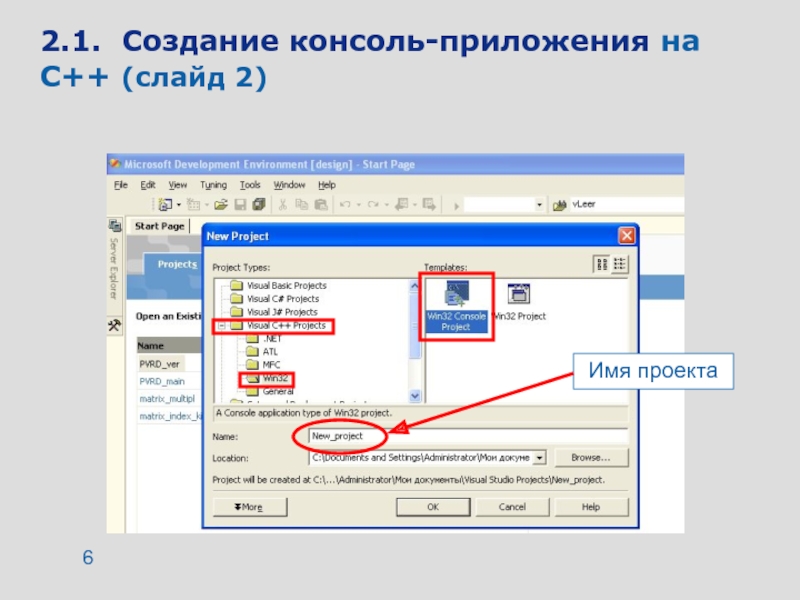Click the New Project toolbar icon
800x600 pixels.
[165, 205]
